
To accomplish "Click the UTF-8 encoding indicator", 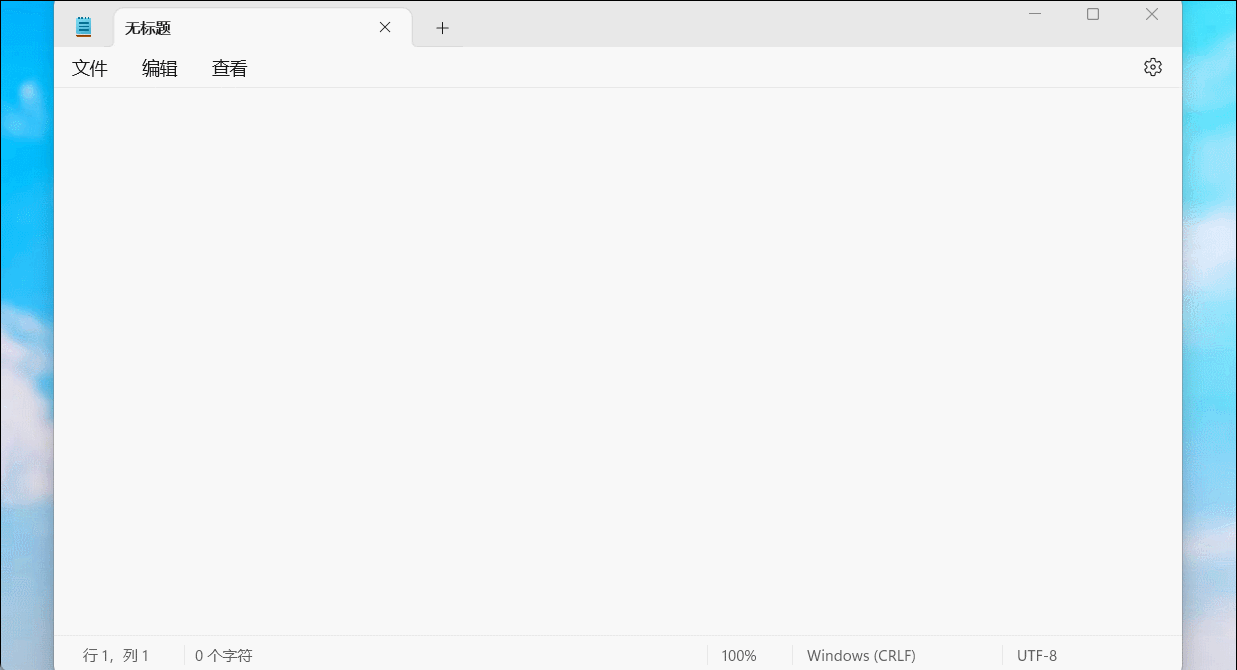I will click(x=1037, y=656).
